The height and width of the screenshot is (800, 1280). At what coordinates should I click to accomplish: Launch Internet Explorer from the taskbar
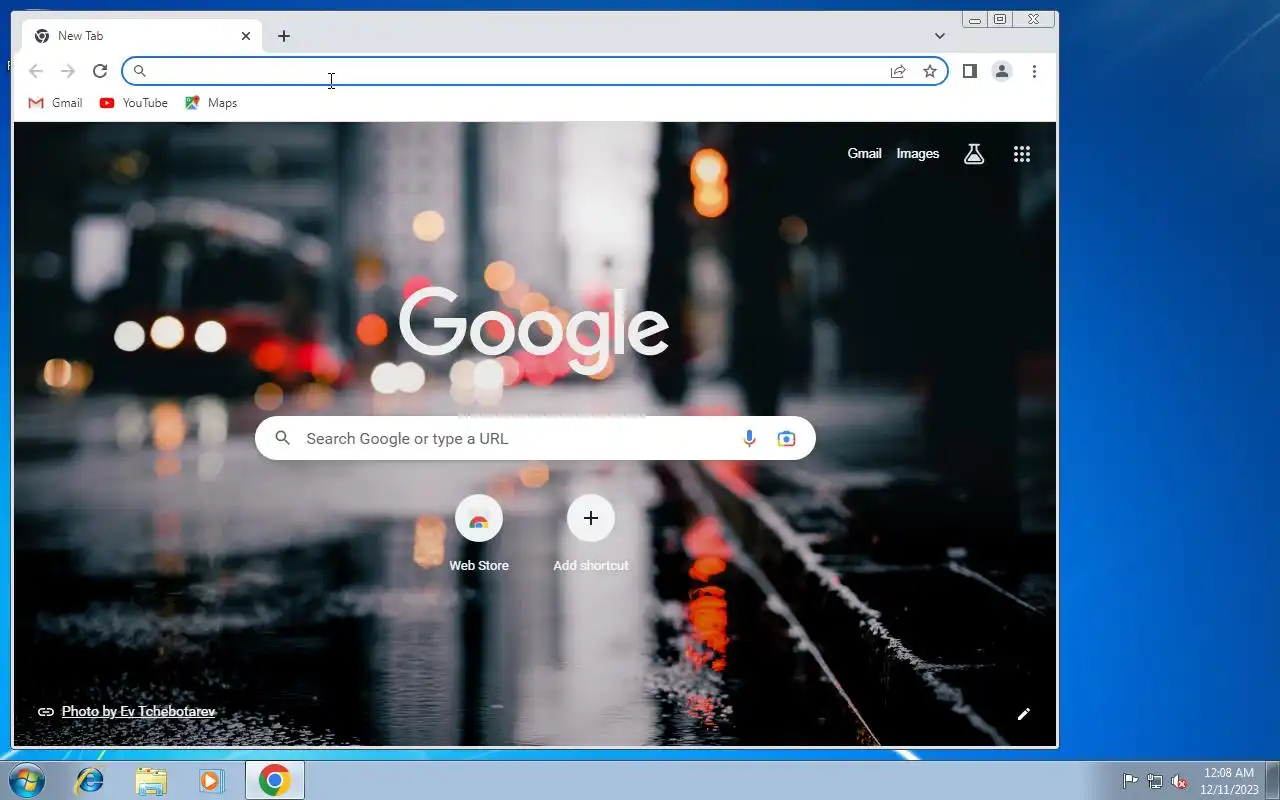(90, 780)
